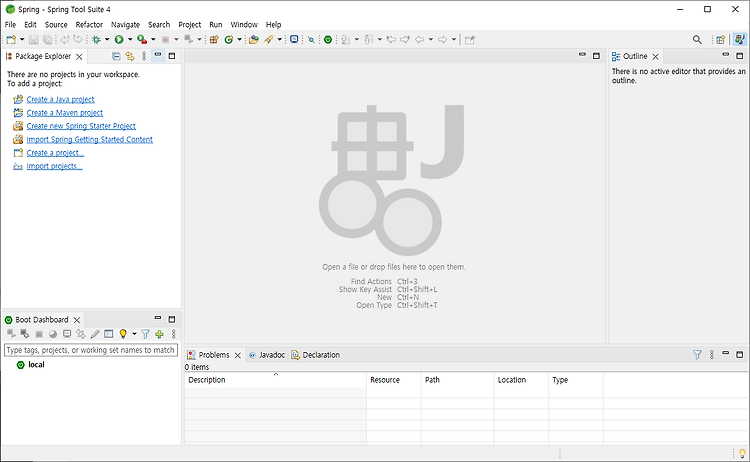
Task: Maximize the Outline view
Action: tap(739, 55)
